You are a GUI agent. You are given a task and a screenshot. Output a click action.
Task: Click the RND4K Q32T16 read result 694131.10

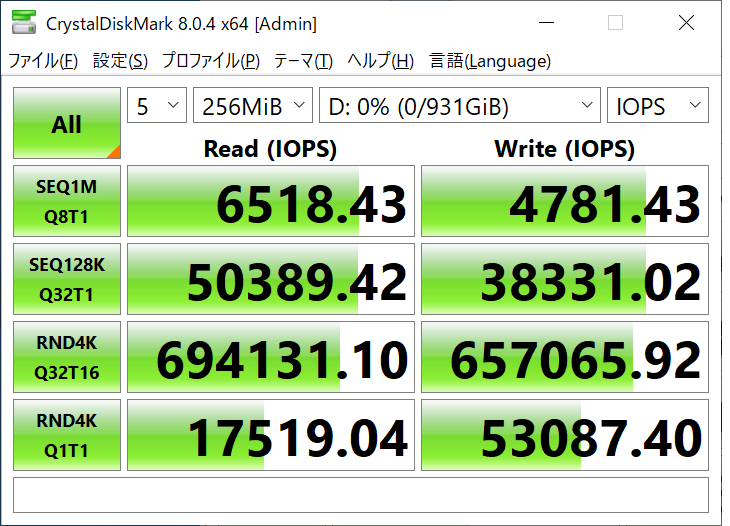[271, 357]
